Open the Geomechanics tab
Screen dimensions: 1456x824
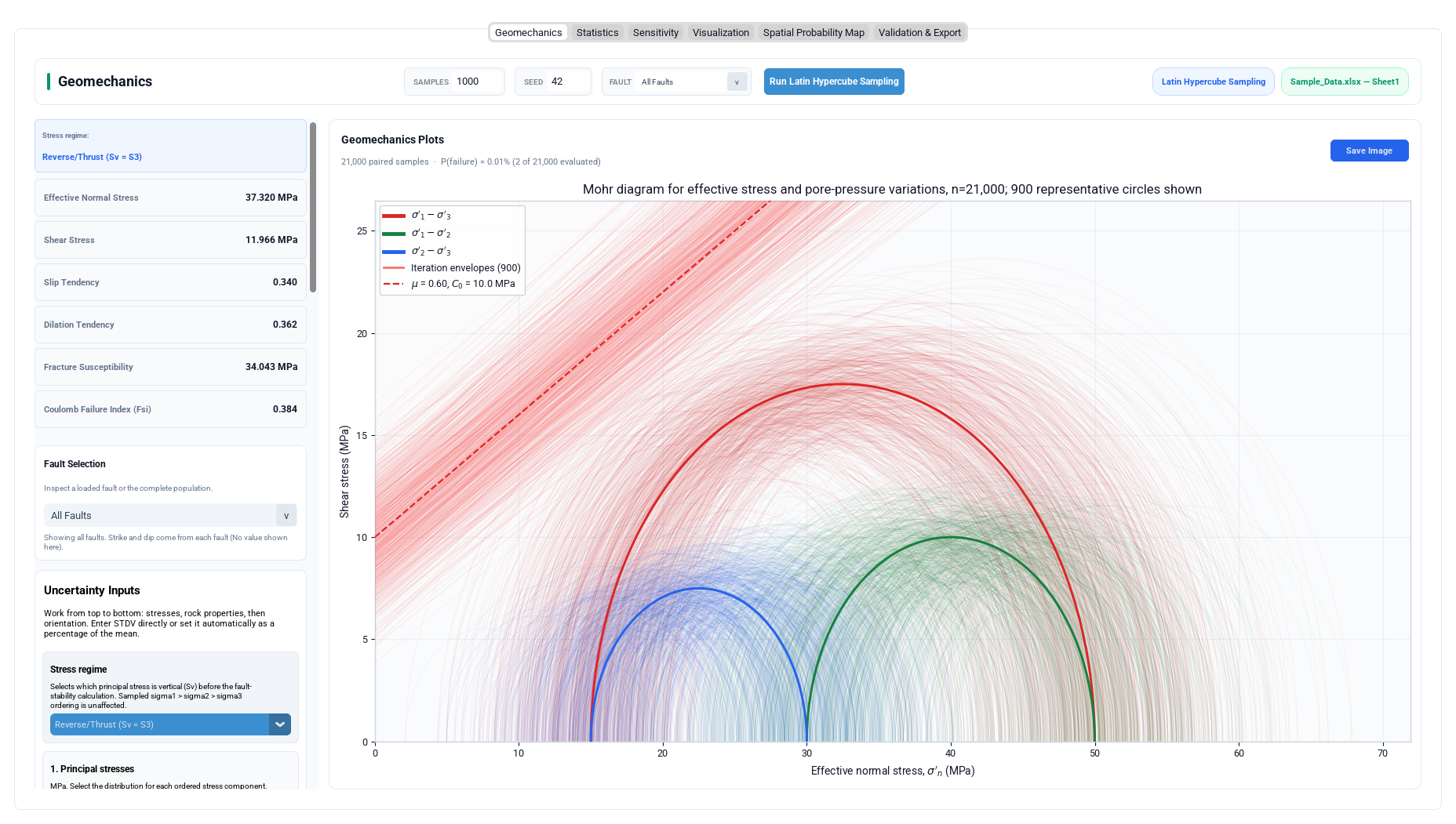(x=528, y=32)
